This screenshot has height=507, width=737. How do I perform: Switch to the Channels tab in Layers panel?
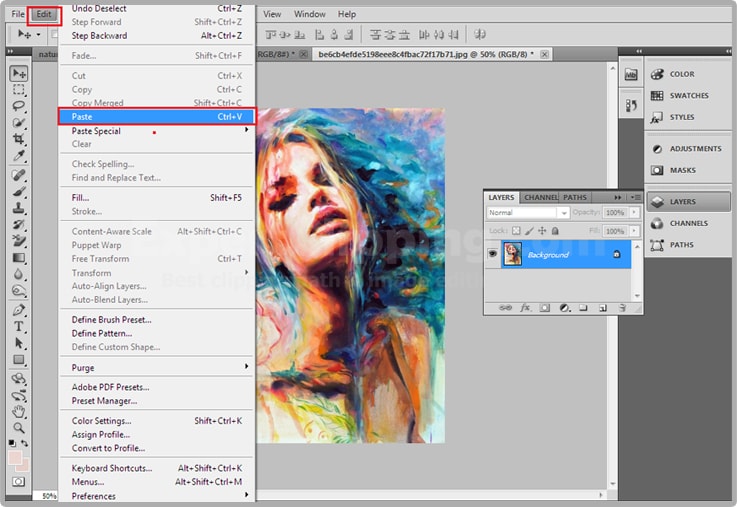[541, 197]
